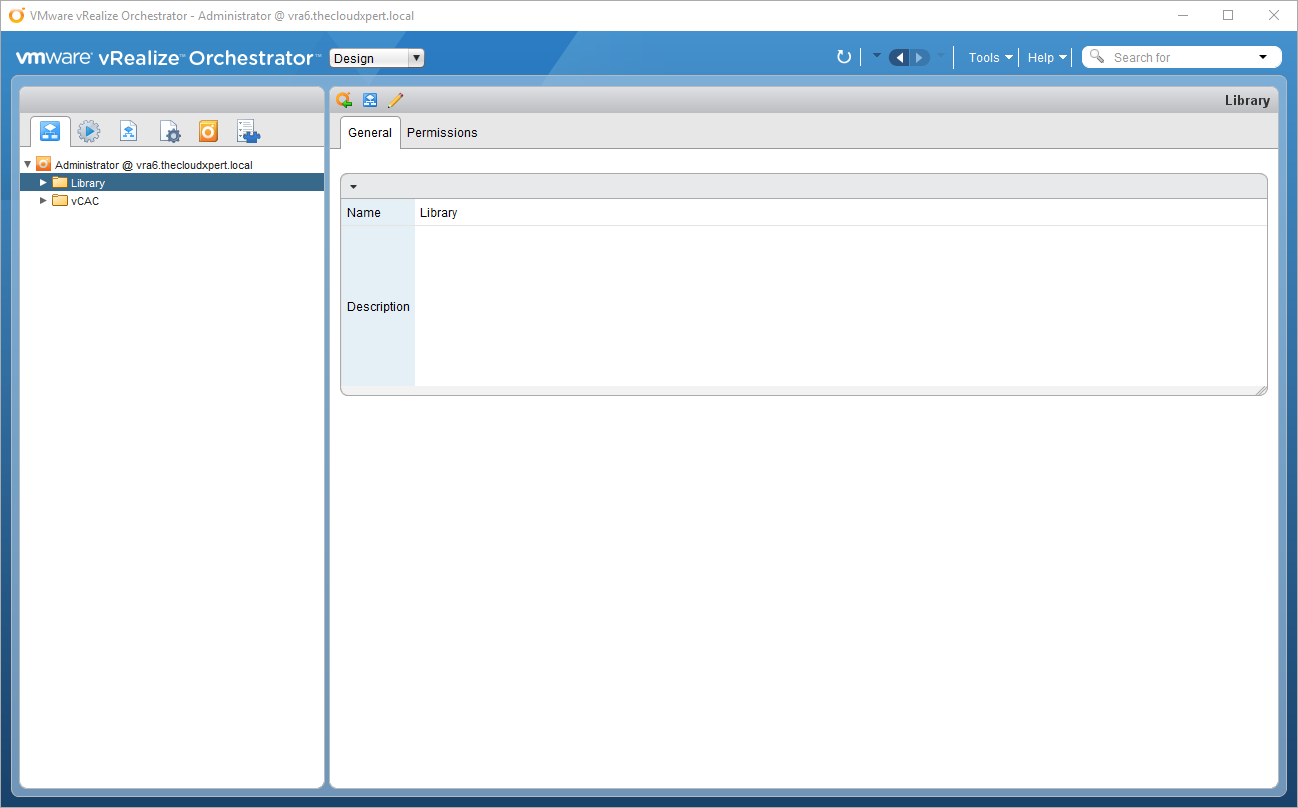
Task: Click the pencil edit icon
Action: 395,100
